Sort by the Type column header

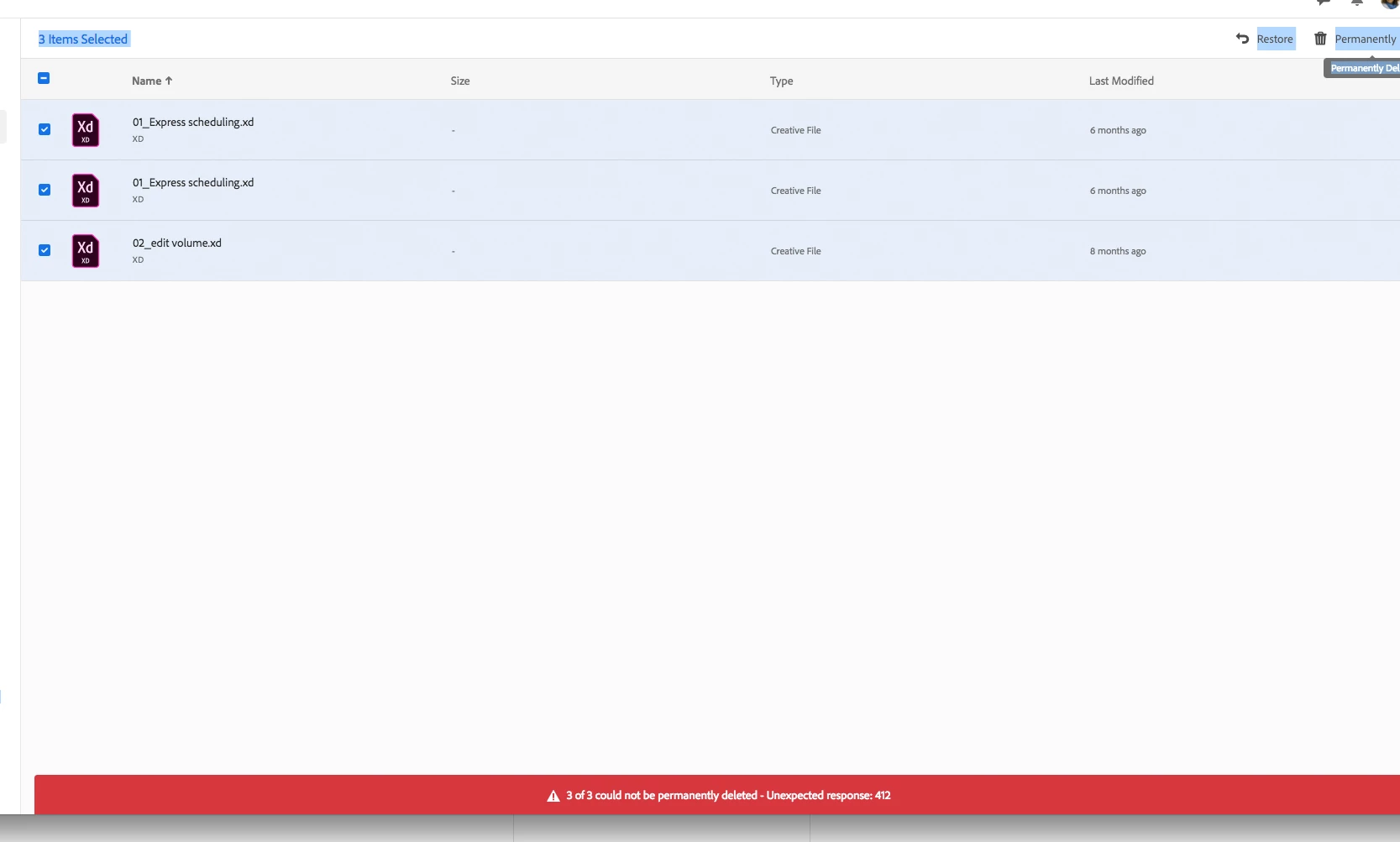click(781, 81)
